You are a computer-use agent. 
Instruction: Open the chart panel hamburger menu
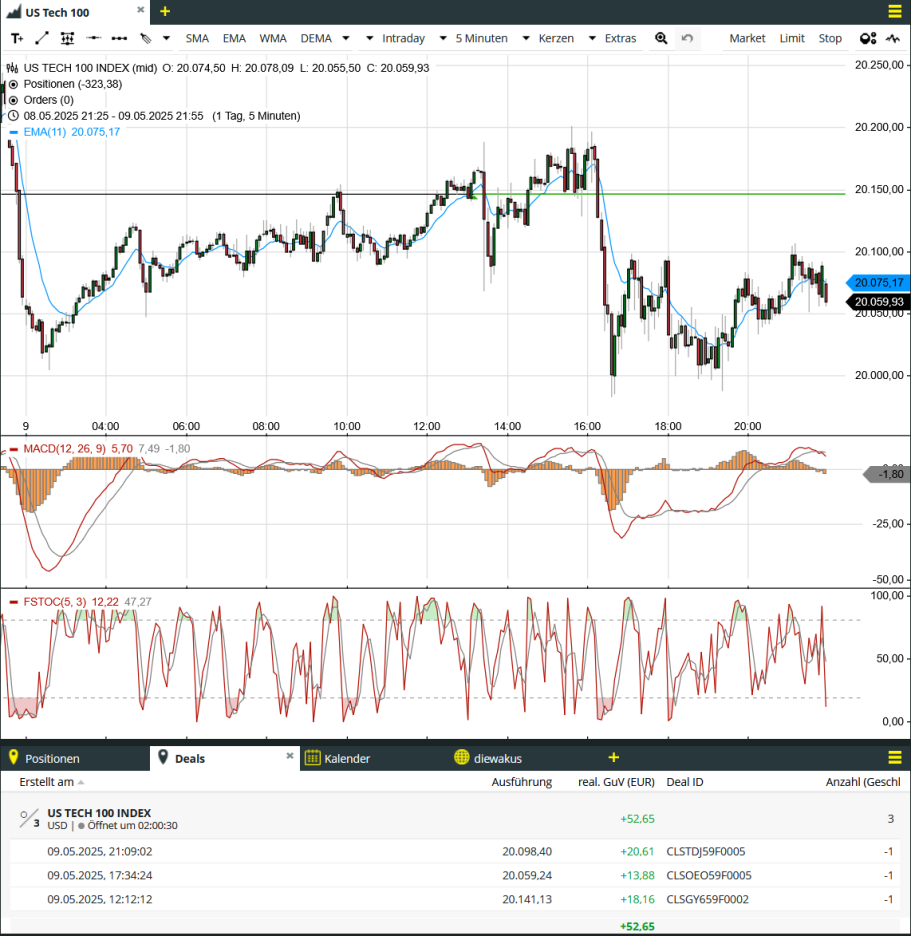895,11
